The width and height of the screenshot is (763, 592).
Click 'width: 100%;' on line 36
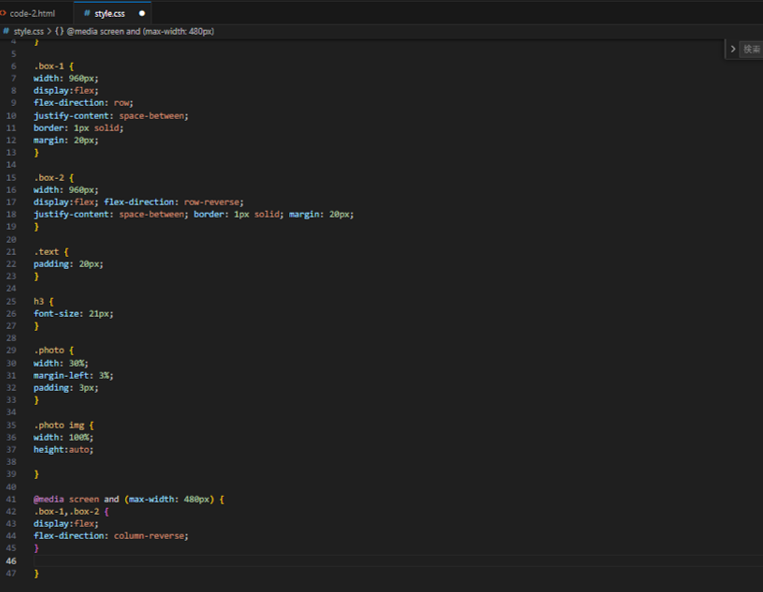point(63,437)
